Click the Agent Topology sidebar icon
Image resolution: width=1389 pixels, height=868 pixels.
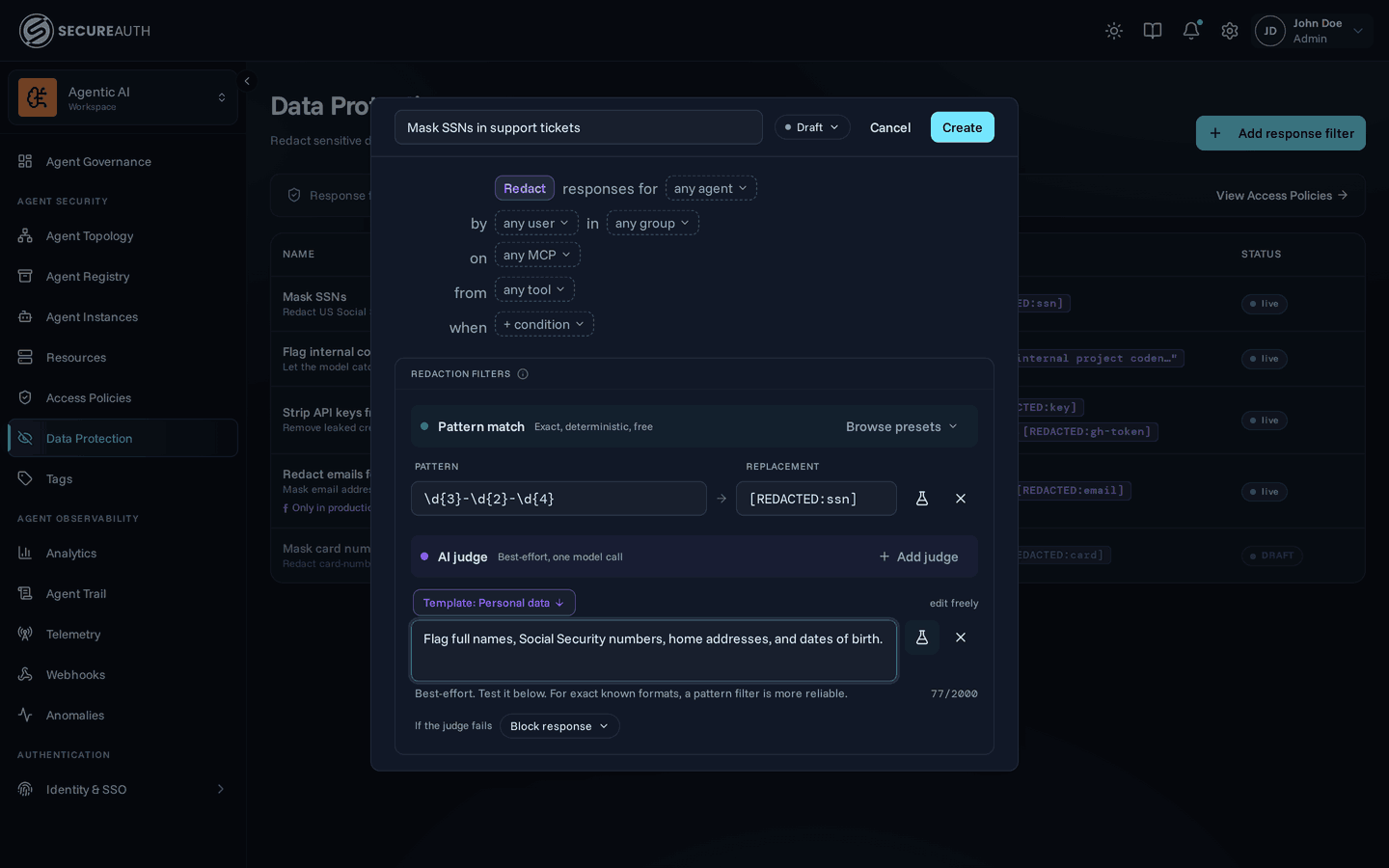tap(25, 235)
